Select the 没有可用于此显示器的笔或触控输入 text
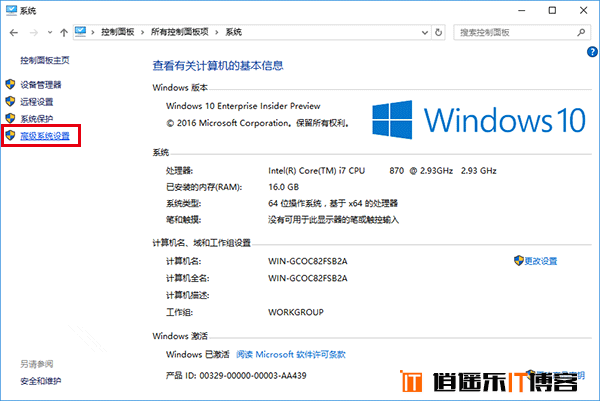Image resolution: width=600 pixels, height=401 pixels. [x=333, y=220]
